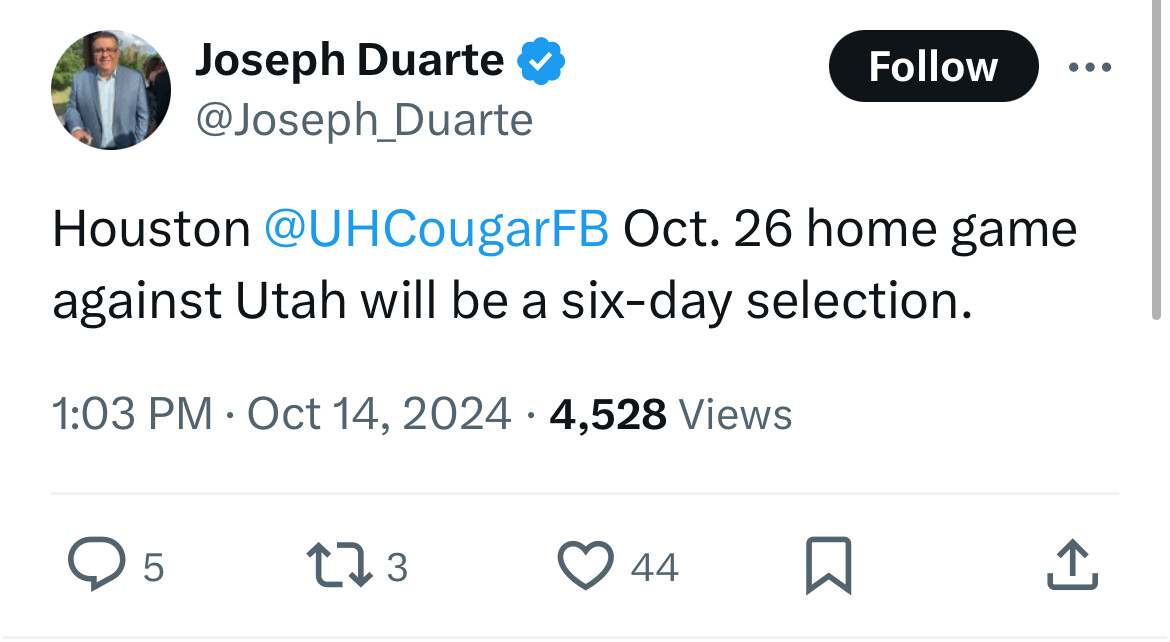
Task: Open the @UHCougarFB mention link
Action: [436, 230]
